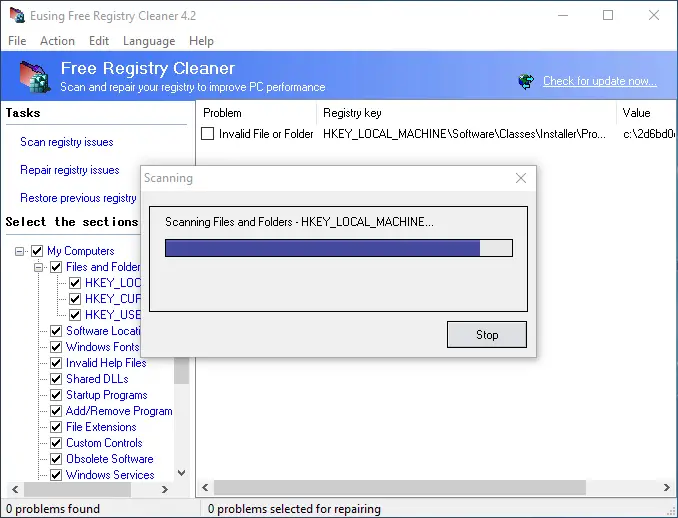Screen dimensions: 678x518
Task: Open the Help menu
Action: (201, 41)
